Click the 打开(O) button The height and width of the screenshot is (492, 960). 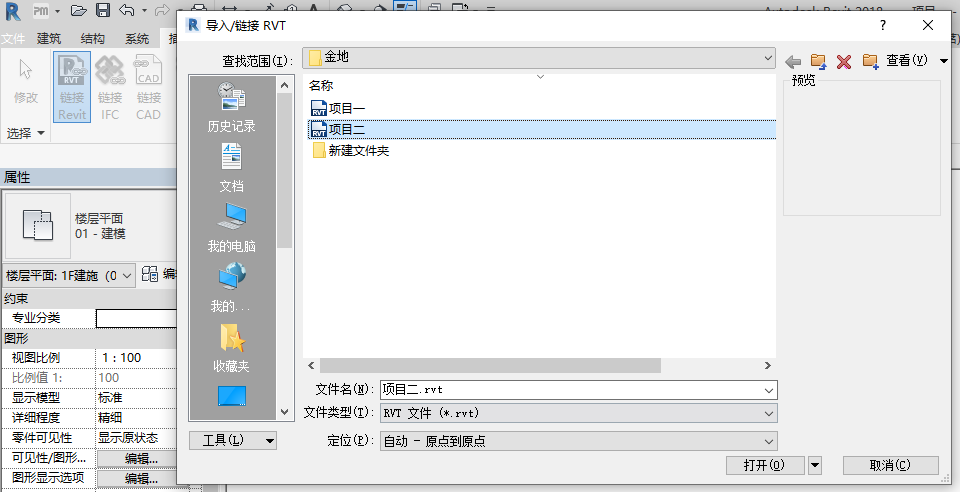(x=765, y=466)
